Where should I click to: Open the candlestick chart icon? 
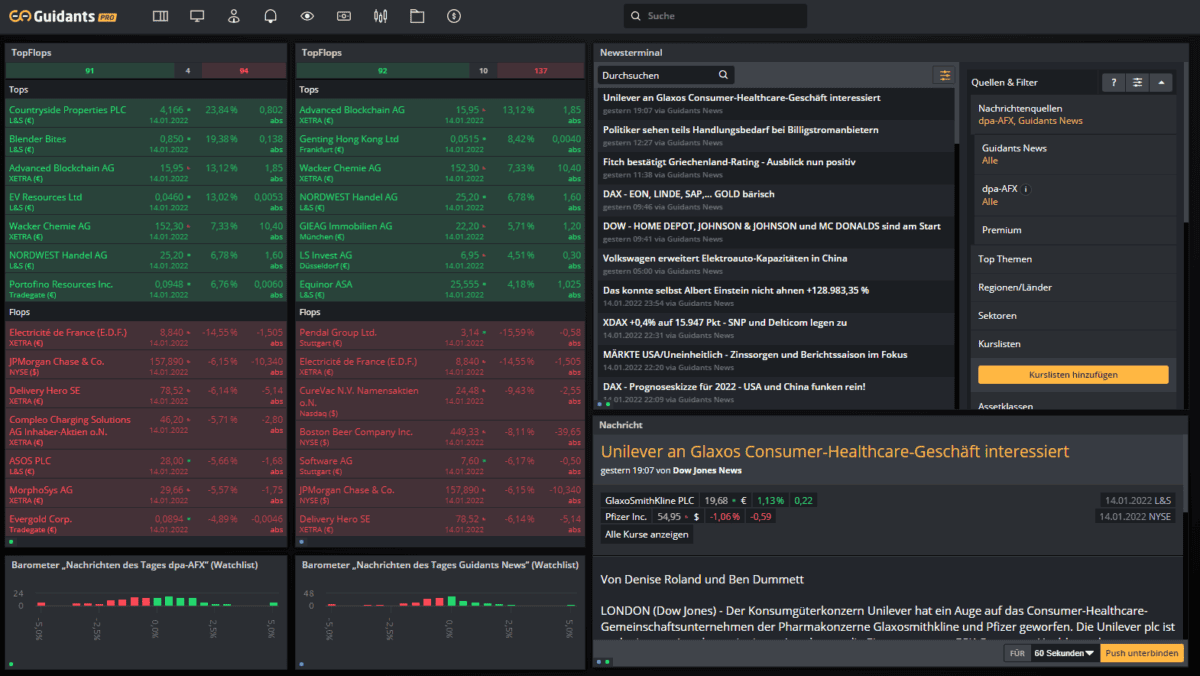point(380,16)
